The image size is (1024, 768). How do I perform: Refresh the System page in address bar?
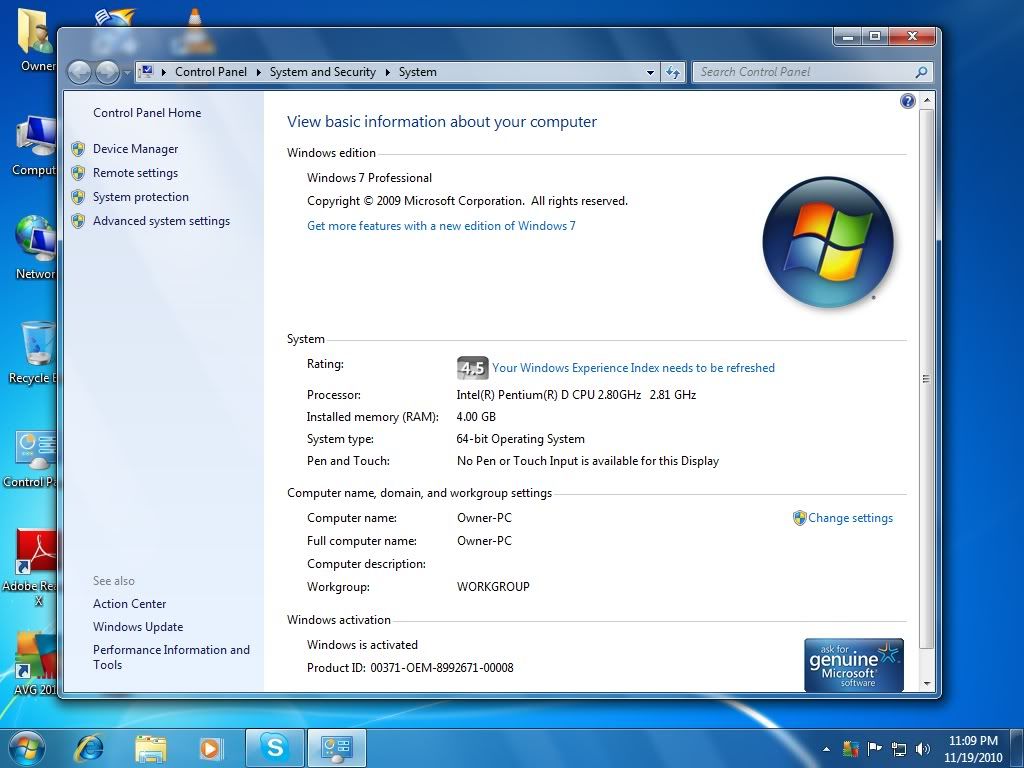tap(673, 72)
